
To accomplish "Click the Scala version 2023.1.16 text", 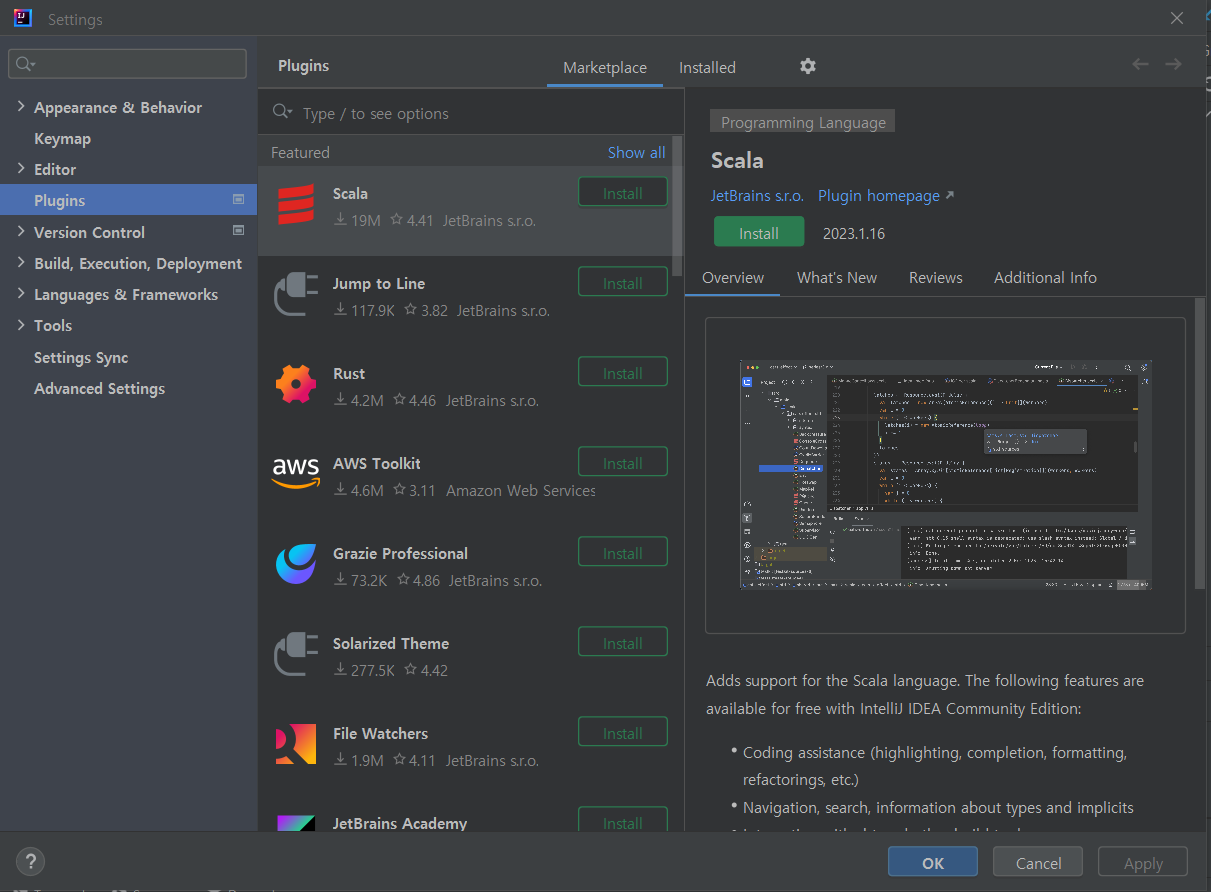I will pos(854,233).
